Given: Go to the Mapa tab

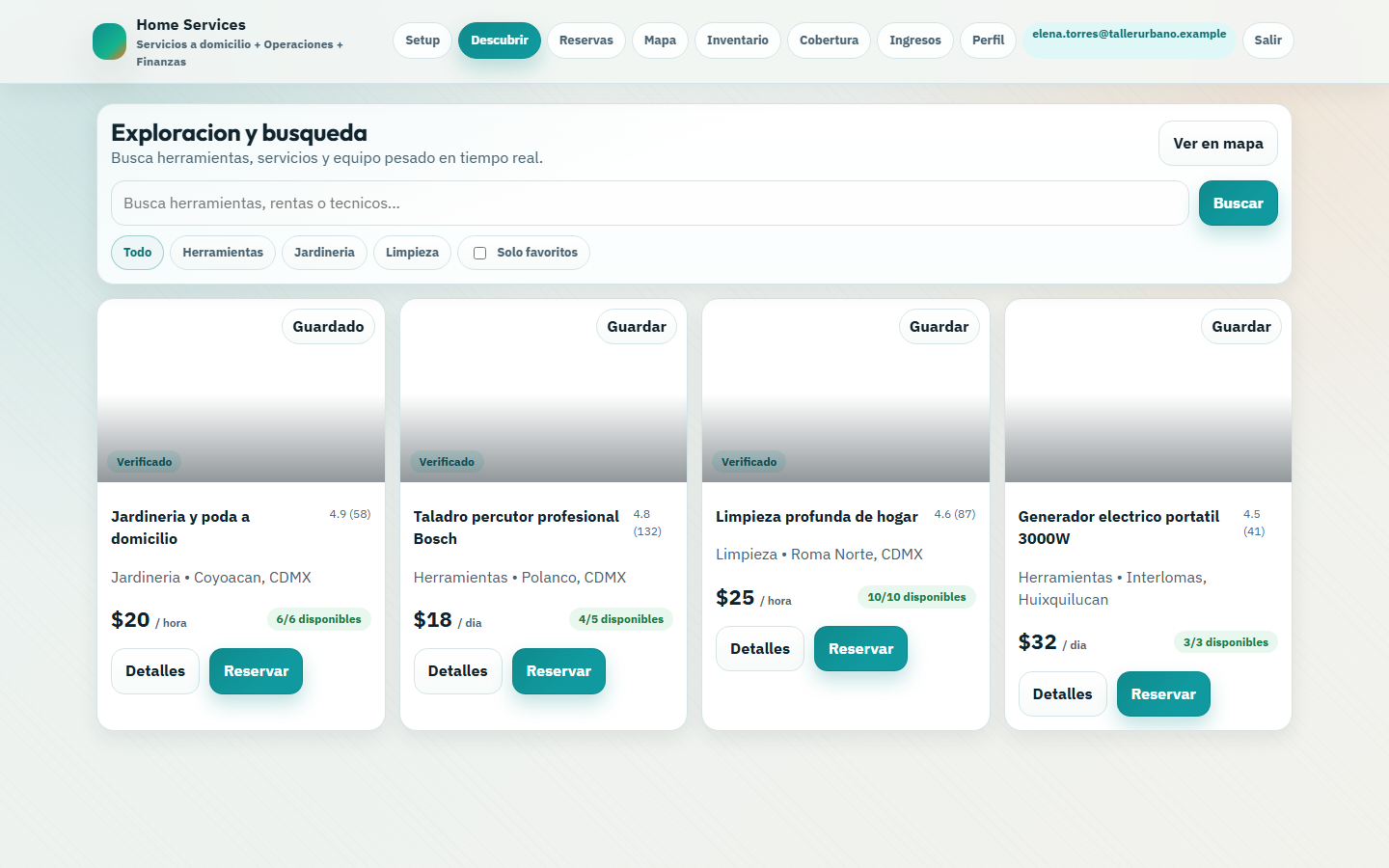Looking at the screenshot, I should click(660, 41).
